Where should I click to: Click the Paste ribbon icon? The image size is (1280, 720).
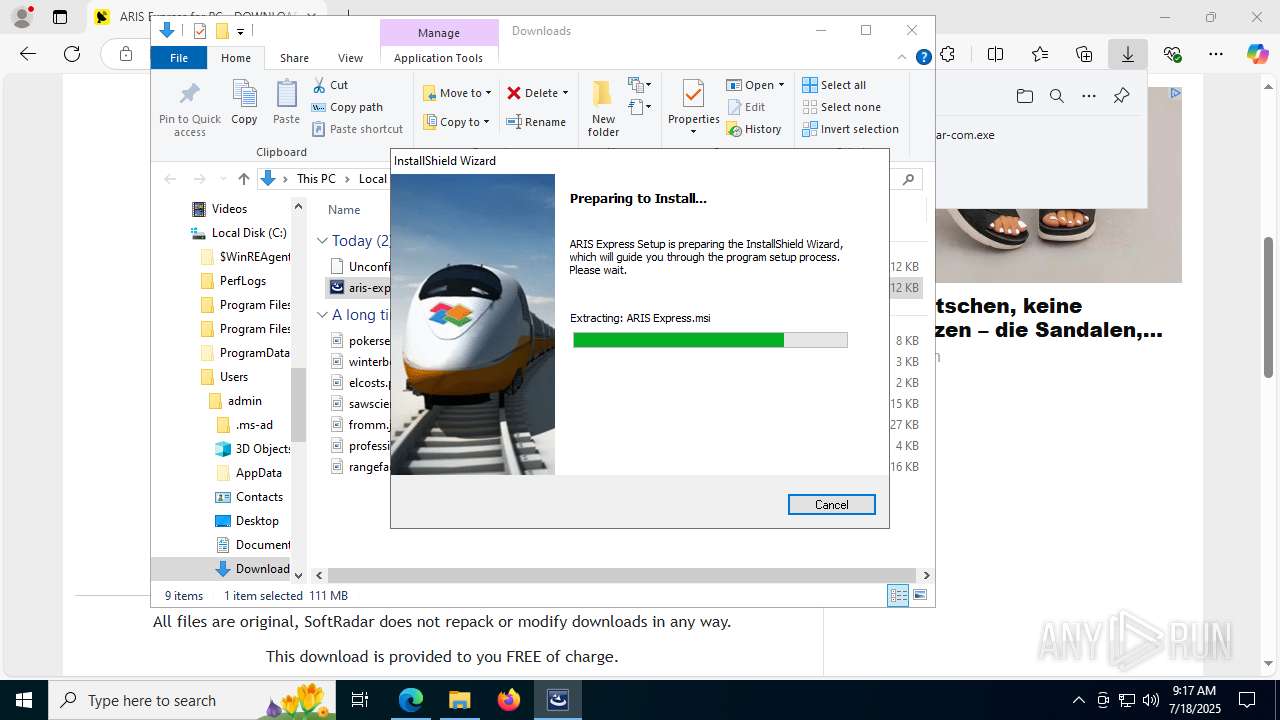(x=286, y=102)
